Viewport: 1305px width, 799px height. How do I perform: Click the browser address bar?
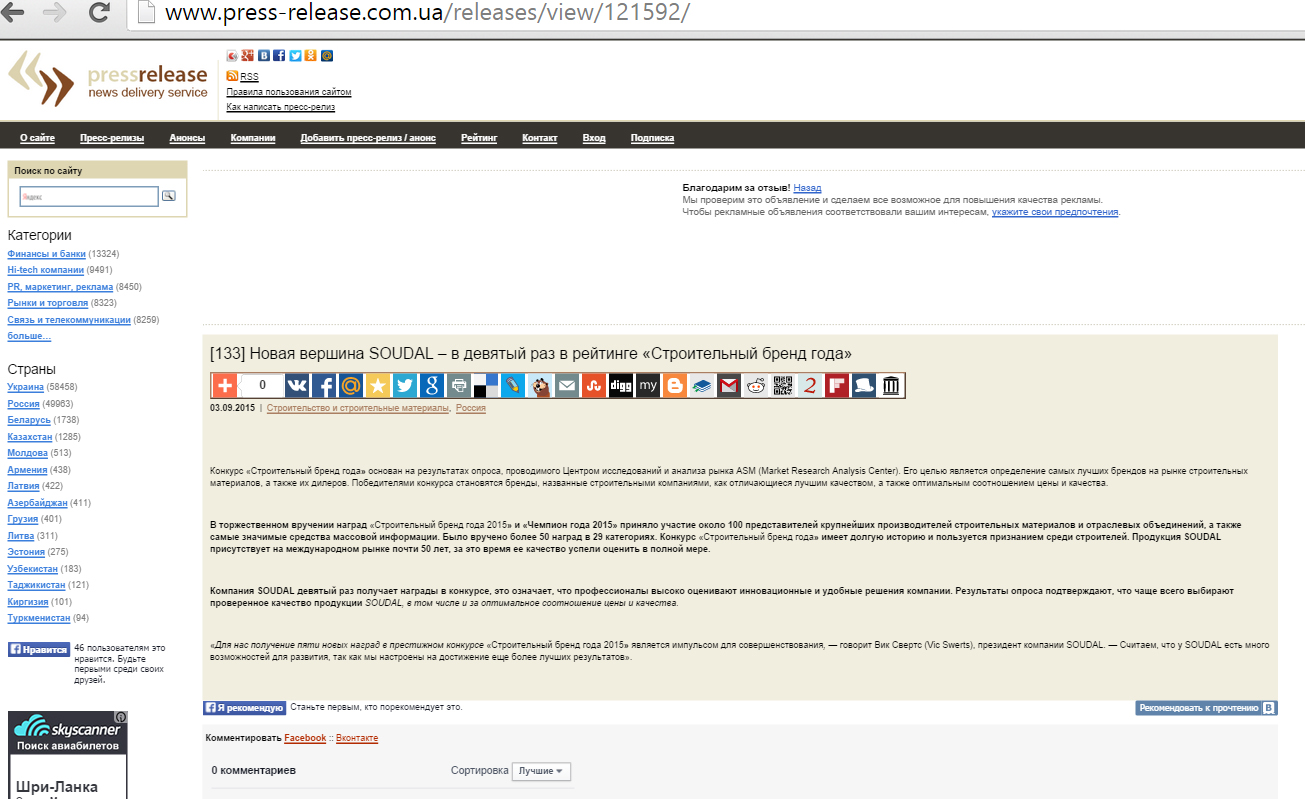click(715, 13)
